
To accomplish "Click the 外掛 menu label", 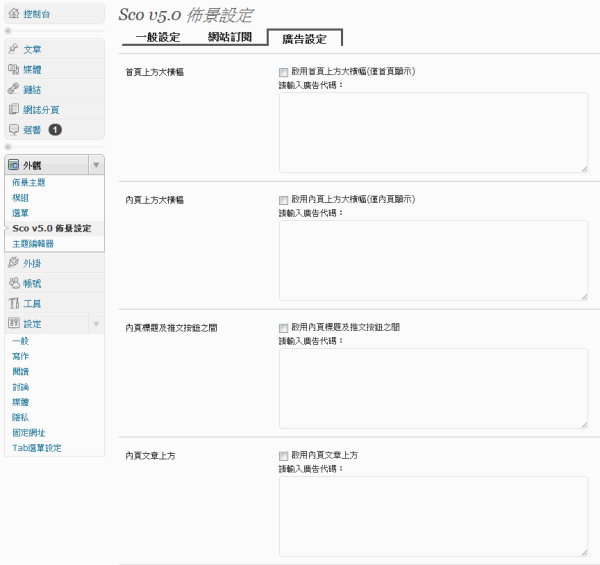I will point(32,263).
